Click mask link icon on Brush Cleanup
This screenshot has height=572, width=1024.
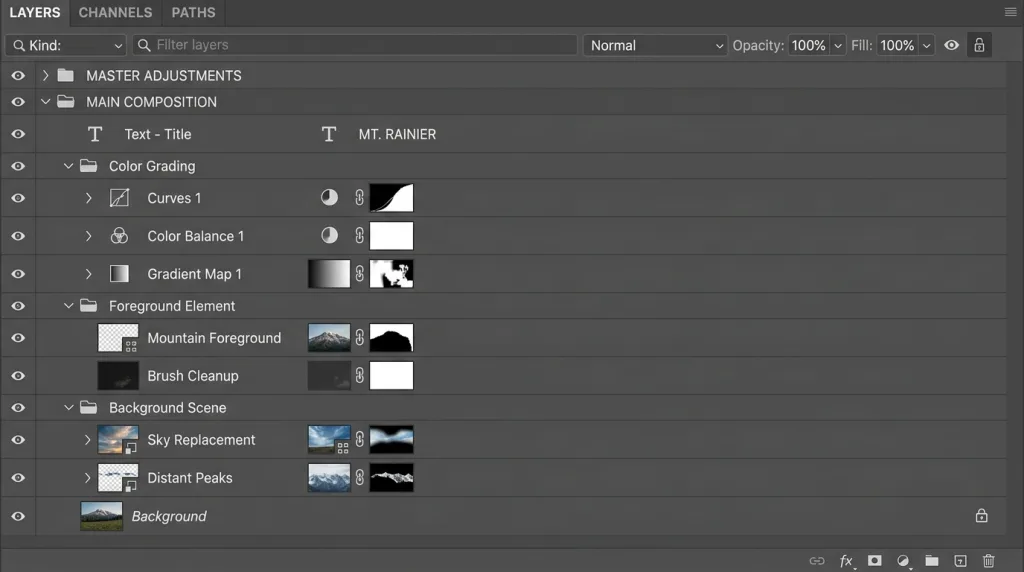click(360, 375)
